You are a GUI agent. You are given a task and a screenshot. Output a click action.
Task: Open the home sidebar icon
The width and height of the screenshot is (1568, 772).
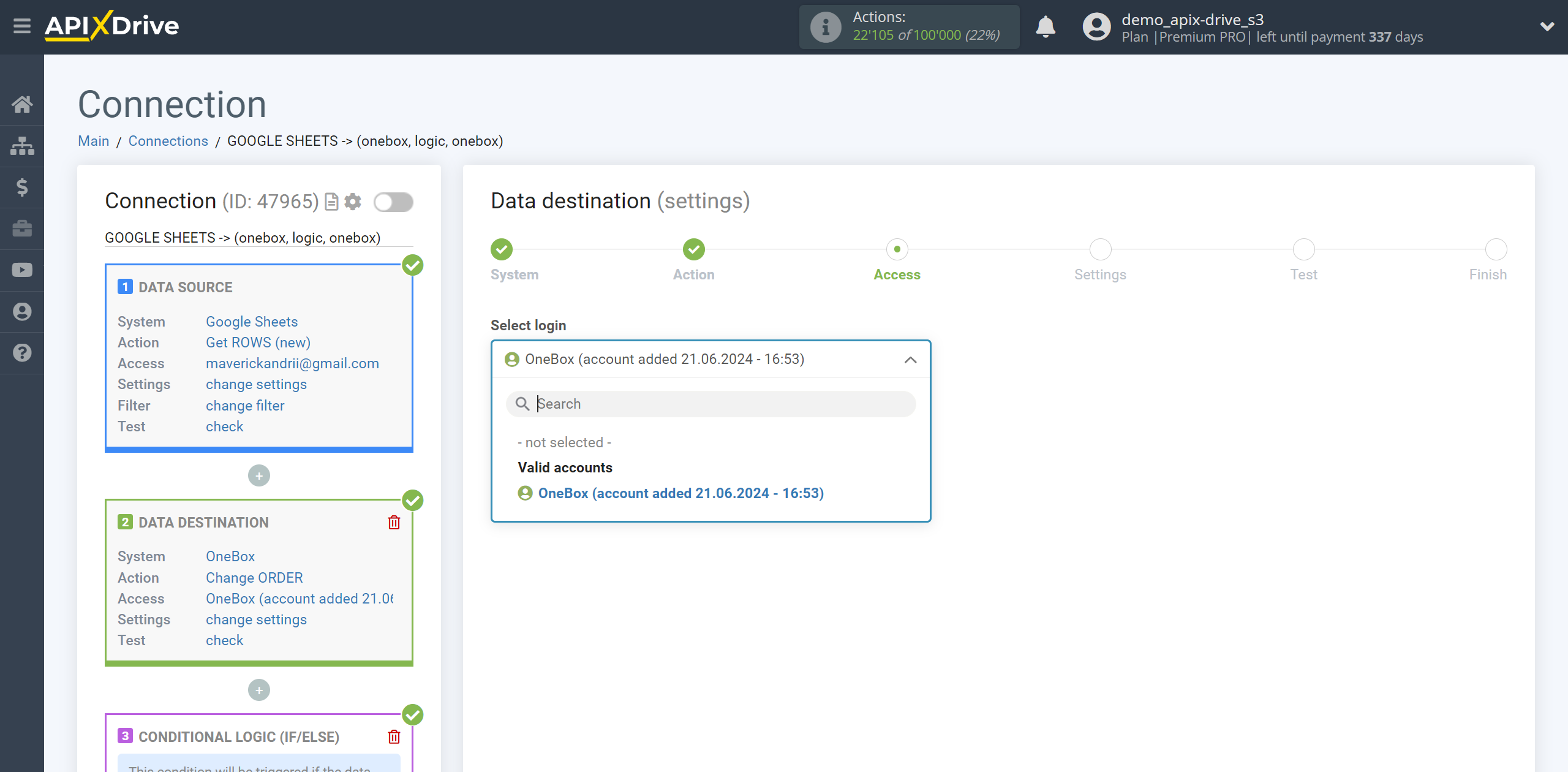[x=22, y=104]
